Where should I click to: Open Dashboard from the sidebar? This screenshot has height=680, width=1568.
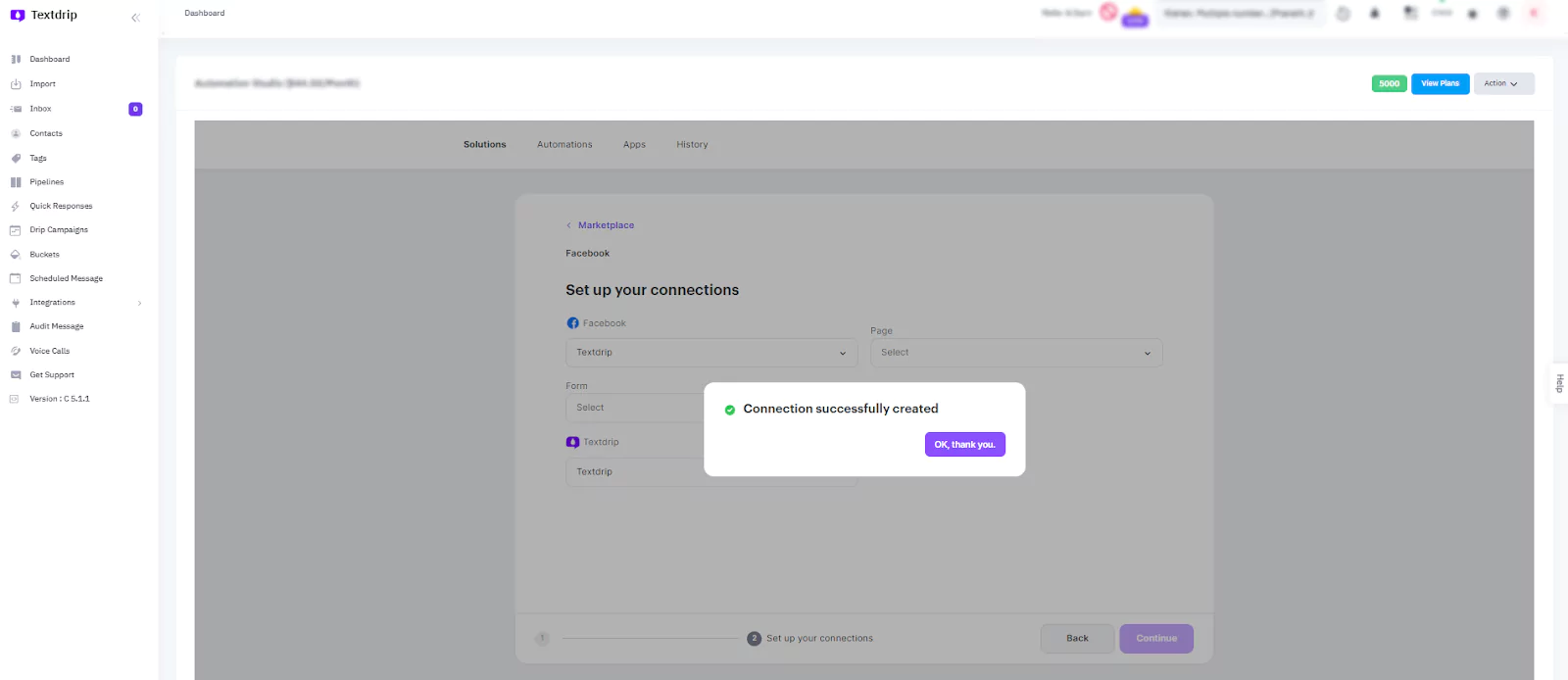pos(49,60)
